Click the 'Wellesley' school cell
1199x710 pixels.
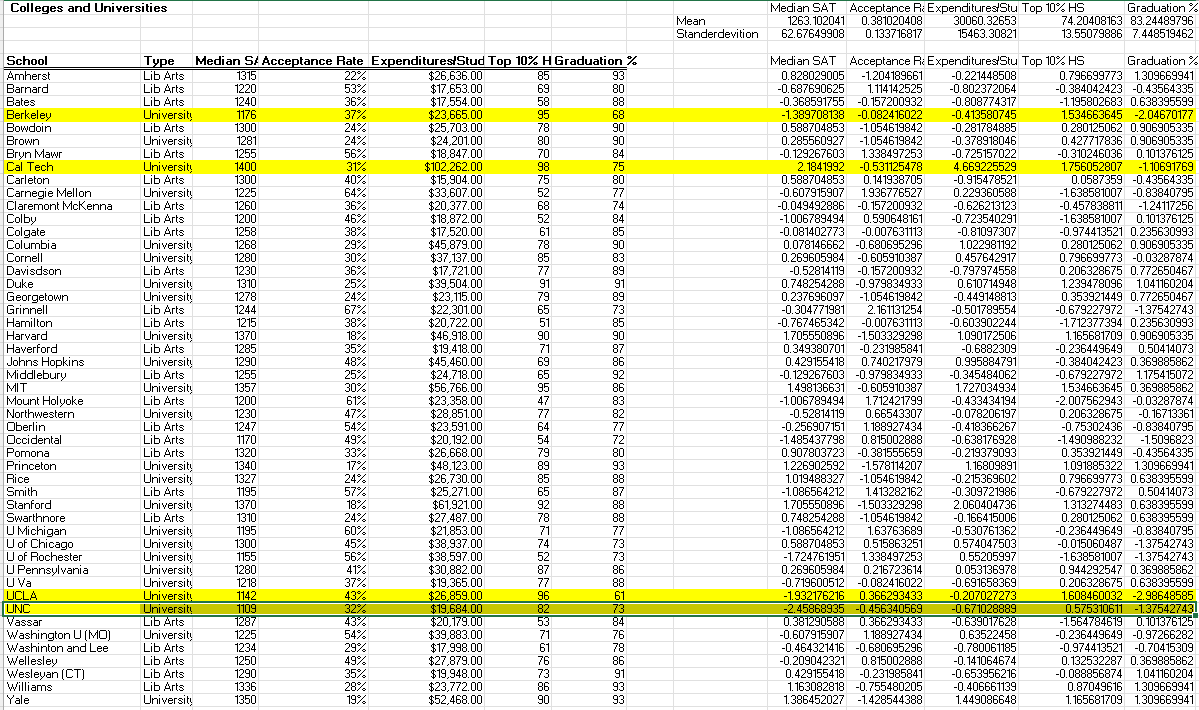tap(32, 660)
